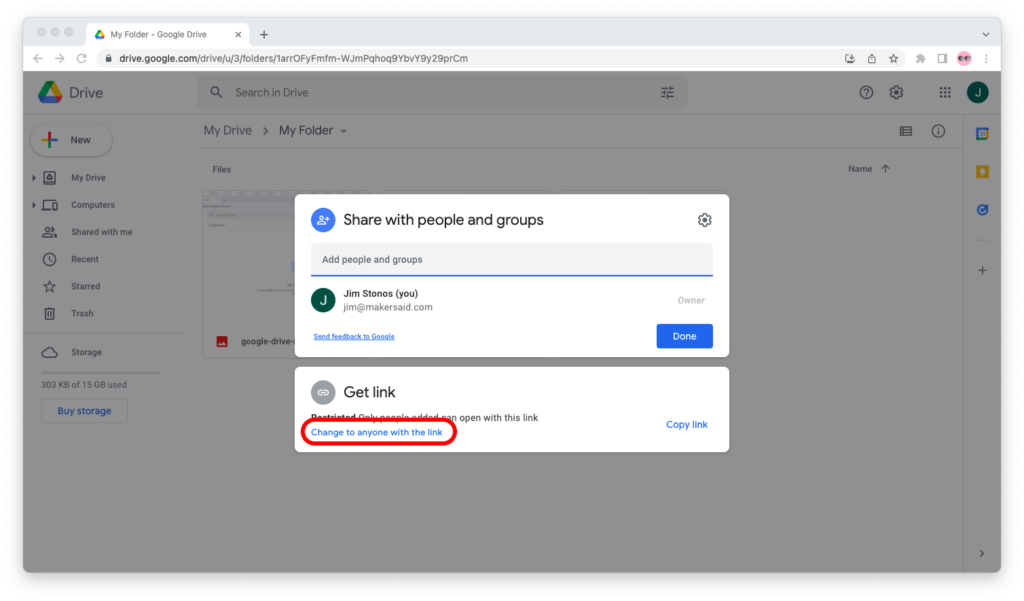Click Jim Stonos (you) owner row

(x=511, y=300)
